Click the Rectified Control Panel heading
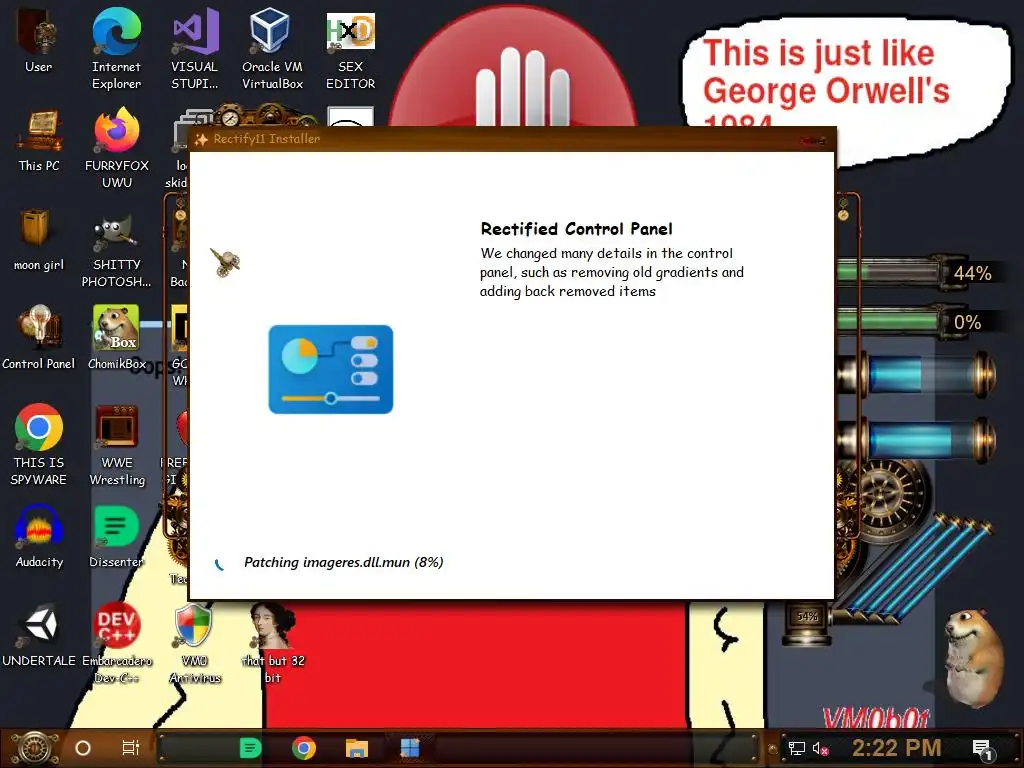 tap(577, 229)
